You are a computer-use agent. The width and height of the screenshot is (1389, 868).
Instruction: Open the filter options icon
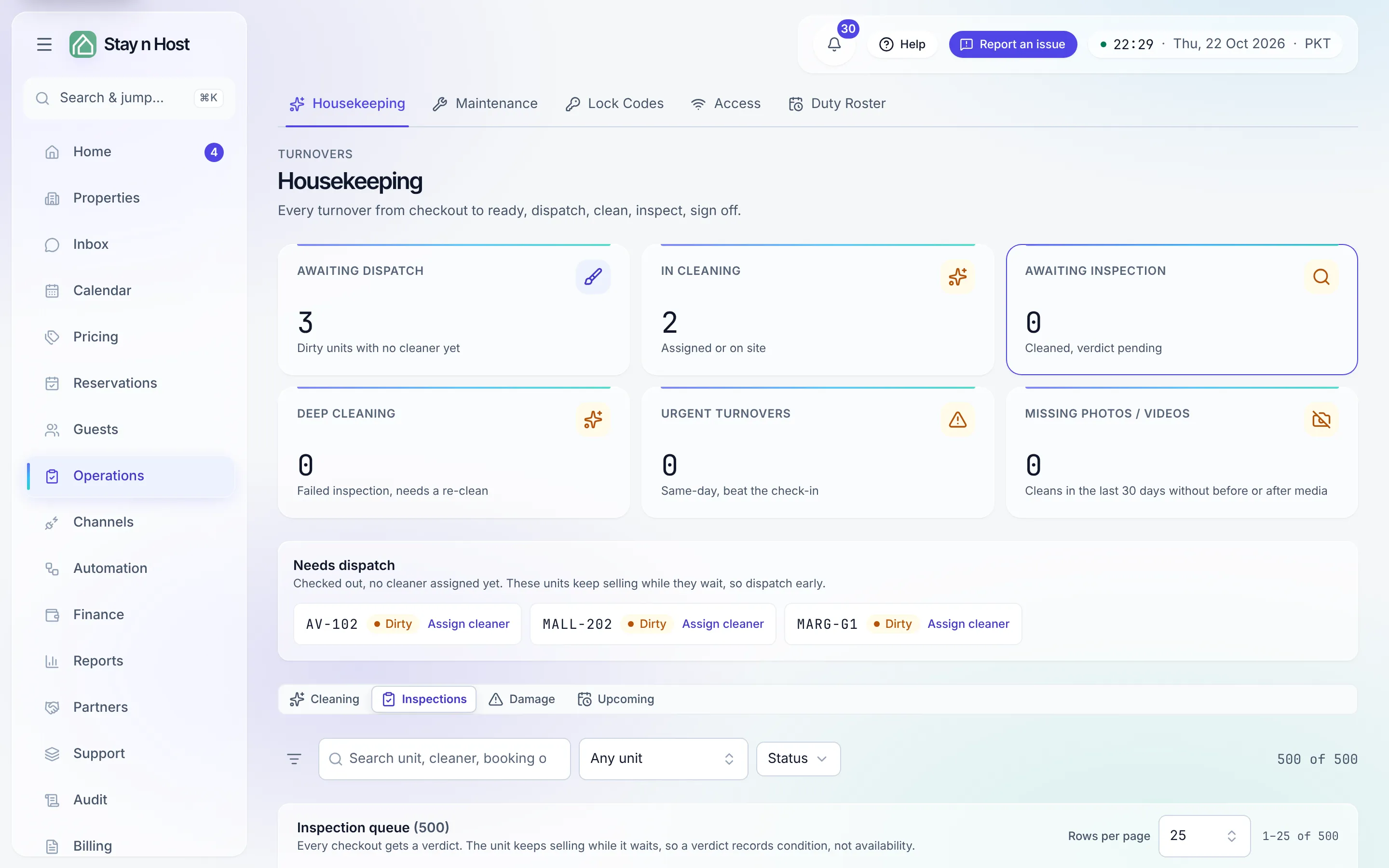(x=294, y=759)
